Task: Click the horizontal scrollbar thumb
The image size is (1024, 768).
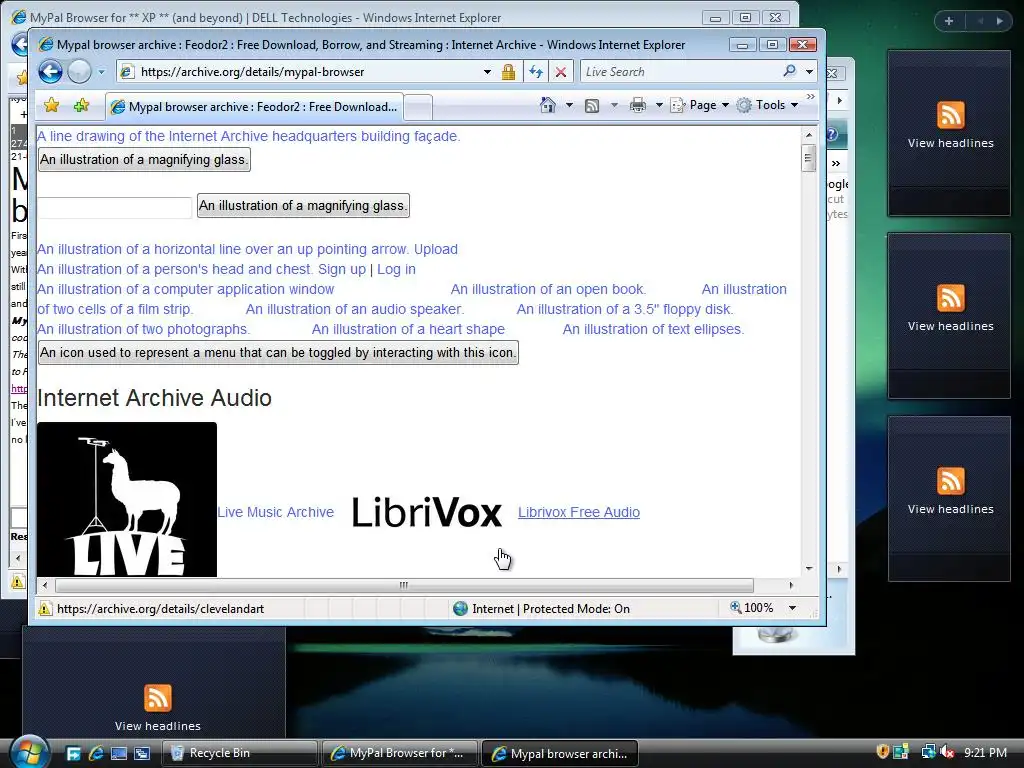Action: point(404,585)
